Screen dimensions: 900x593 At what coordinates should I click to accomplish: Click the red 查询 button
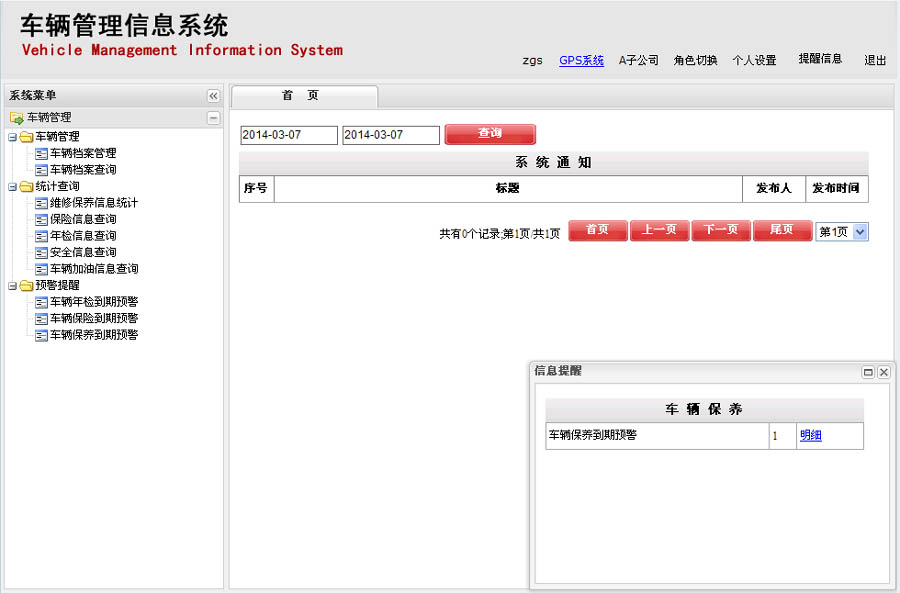pos(489,134)
